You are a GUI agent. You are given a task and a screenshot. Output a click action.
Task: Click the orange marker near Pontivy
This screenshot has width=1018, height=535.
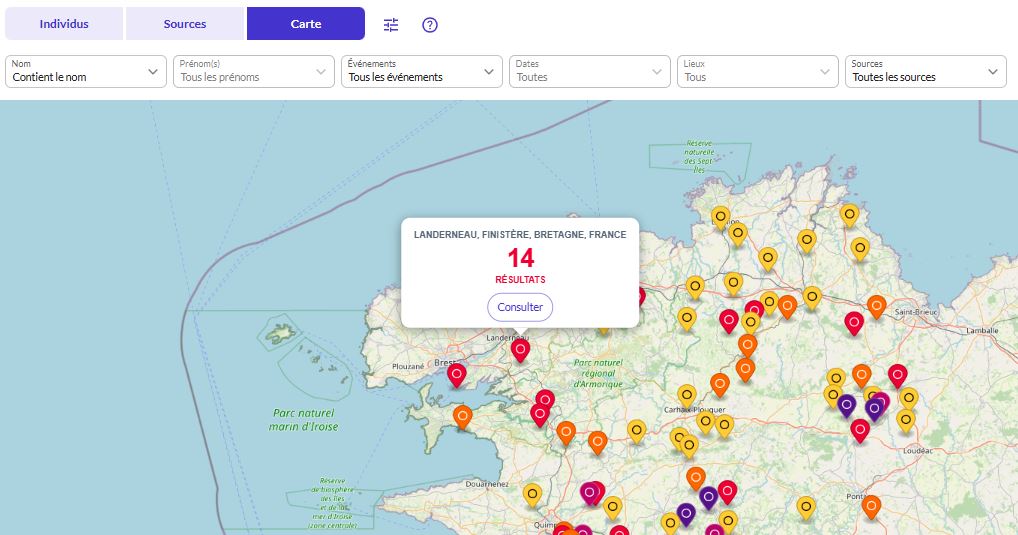(x=871, y=506)
